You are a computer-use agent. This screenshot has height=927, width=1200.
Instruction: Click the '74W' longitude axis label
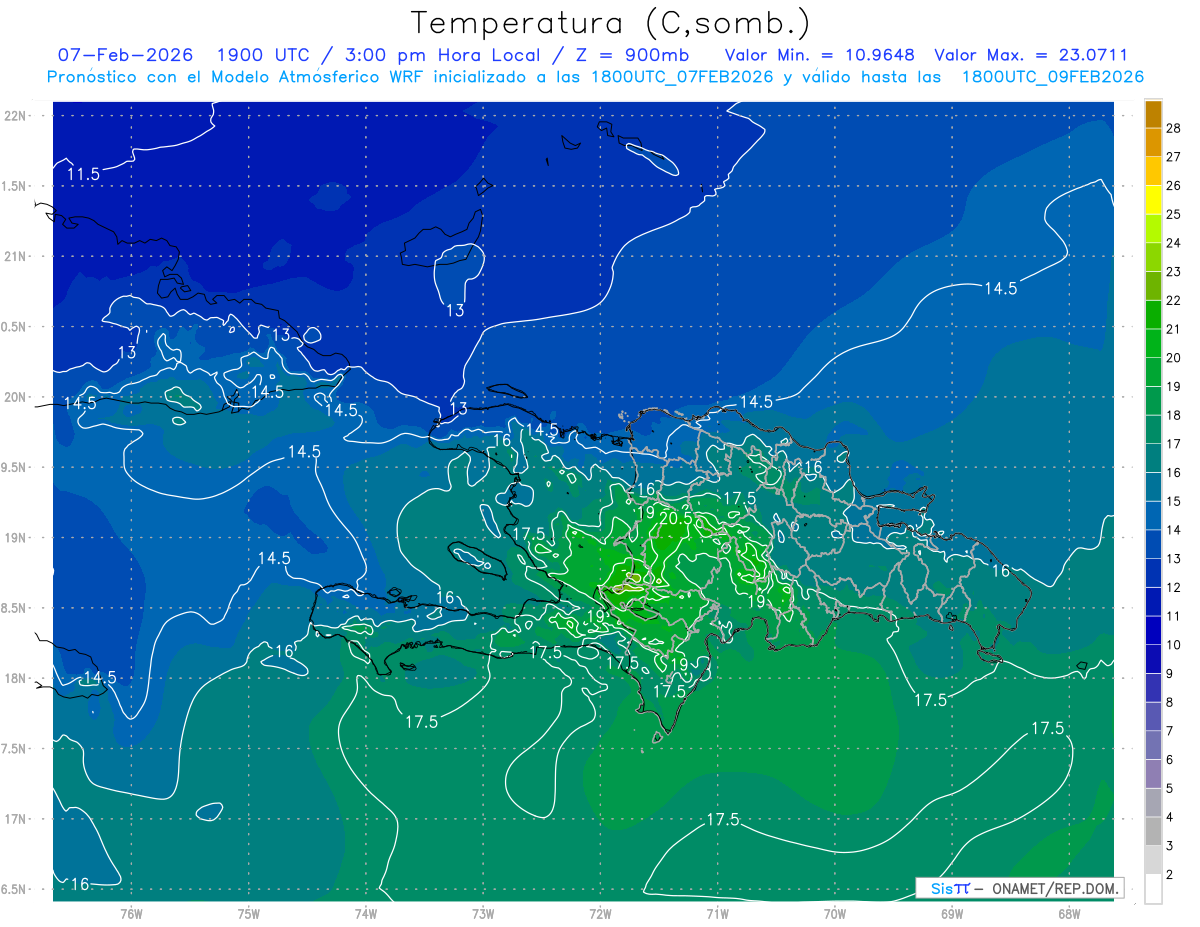pos(366,913)
